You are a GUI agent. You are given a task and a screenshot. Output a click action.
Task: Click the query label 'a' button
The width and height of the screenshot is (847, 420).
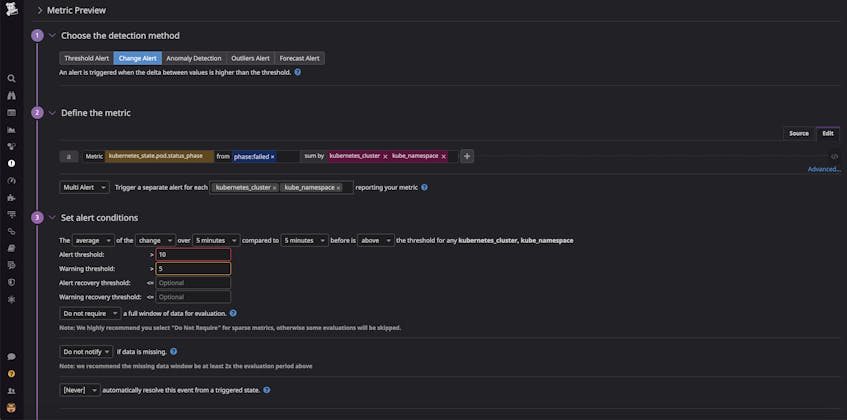pos(69,157)
